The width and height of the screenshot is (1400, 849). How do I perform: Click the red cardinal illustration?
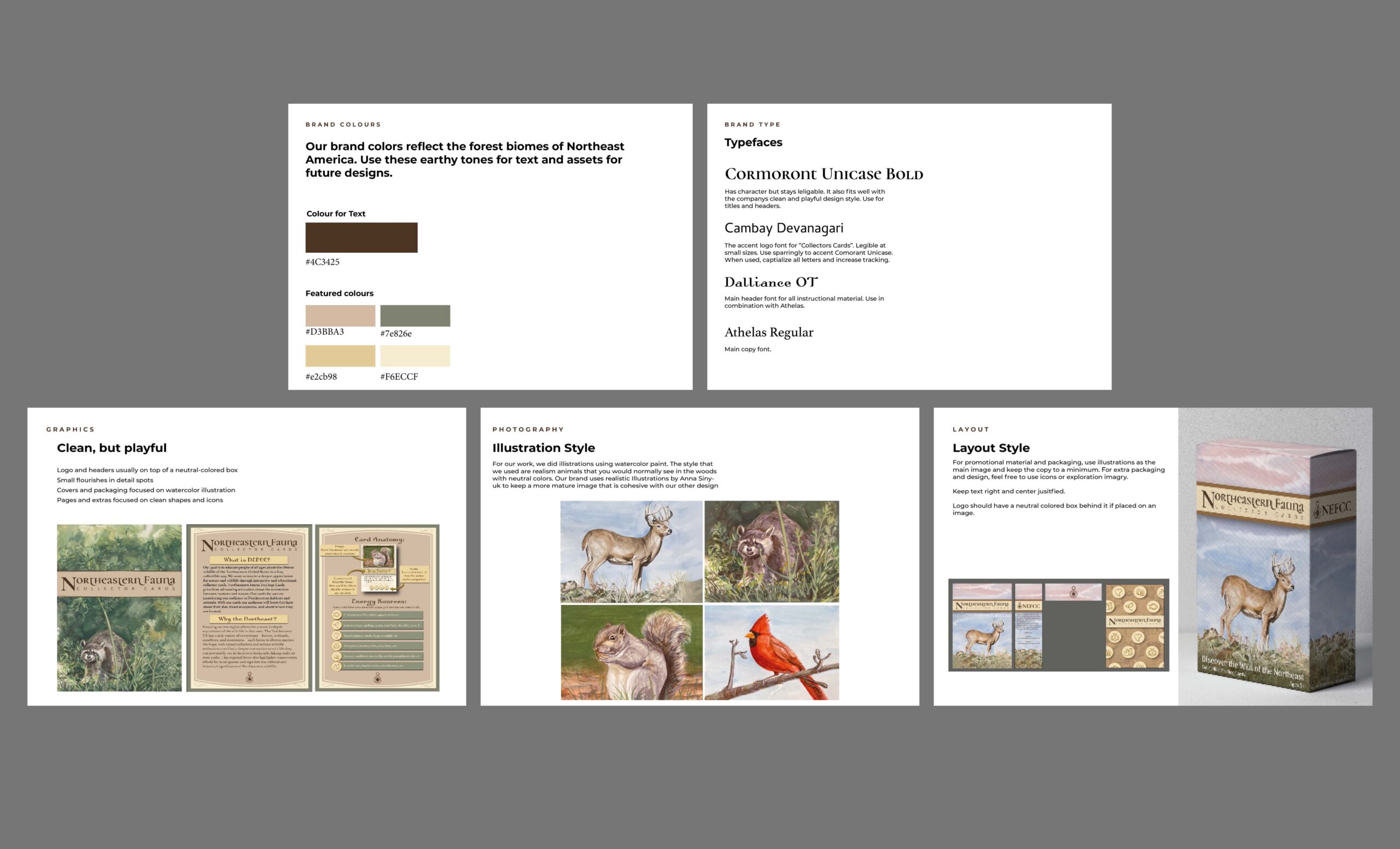(x=772, y=653)
